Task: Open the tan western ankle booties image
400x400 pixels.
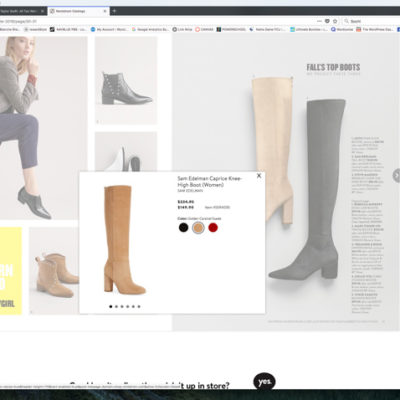Action: [54, 271]
